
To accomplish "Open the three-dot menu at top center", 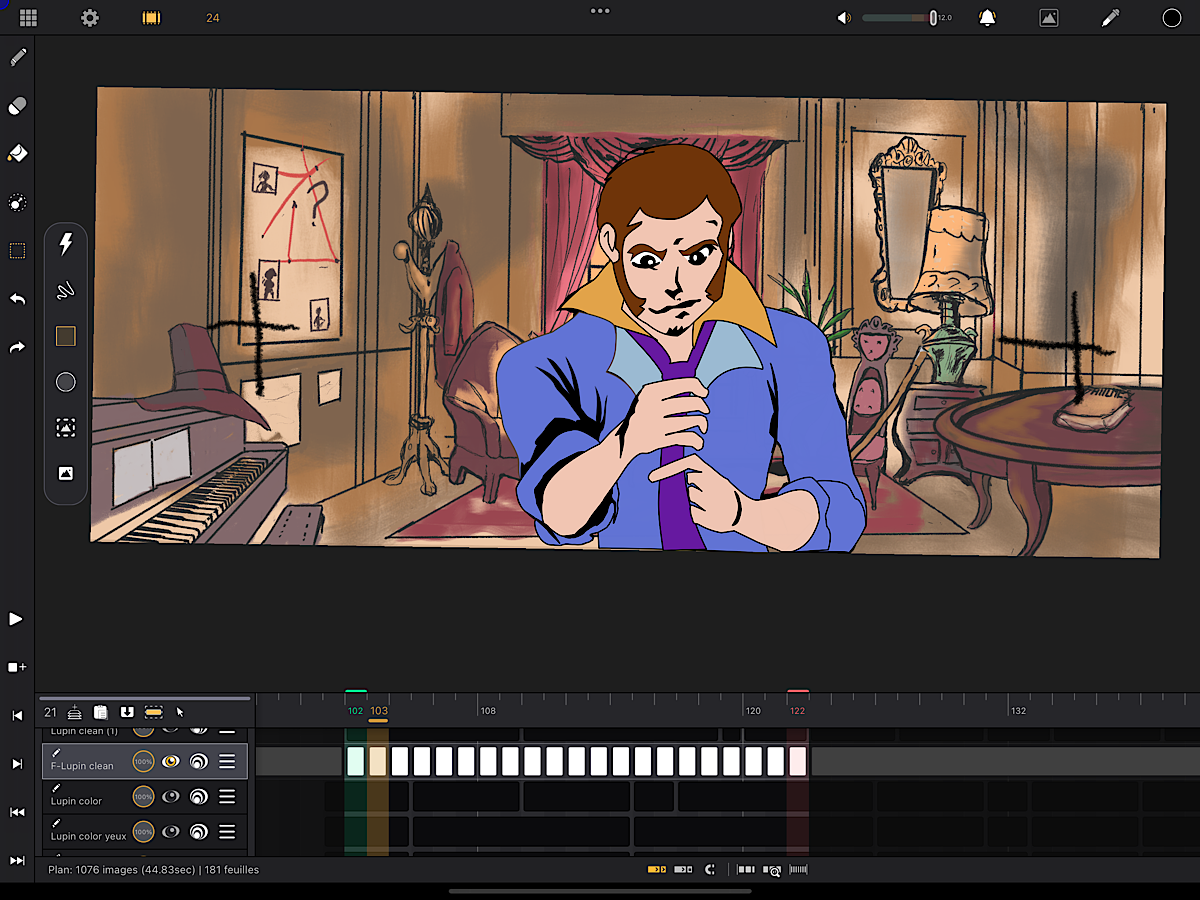I will (x=600, y=11).
